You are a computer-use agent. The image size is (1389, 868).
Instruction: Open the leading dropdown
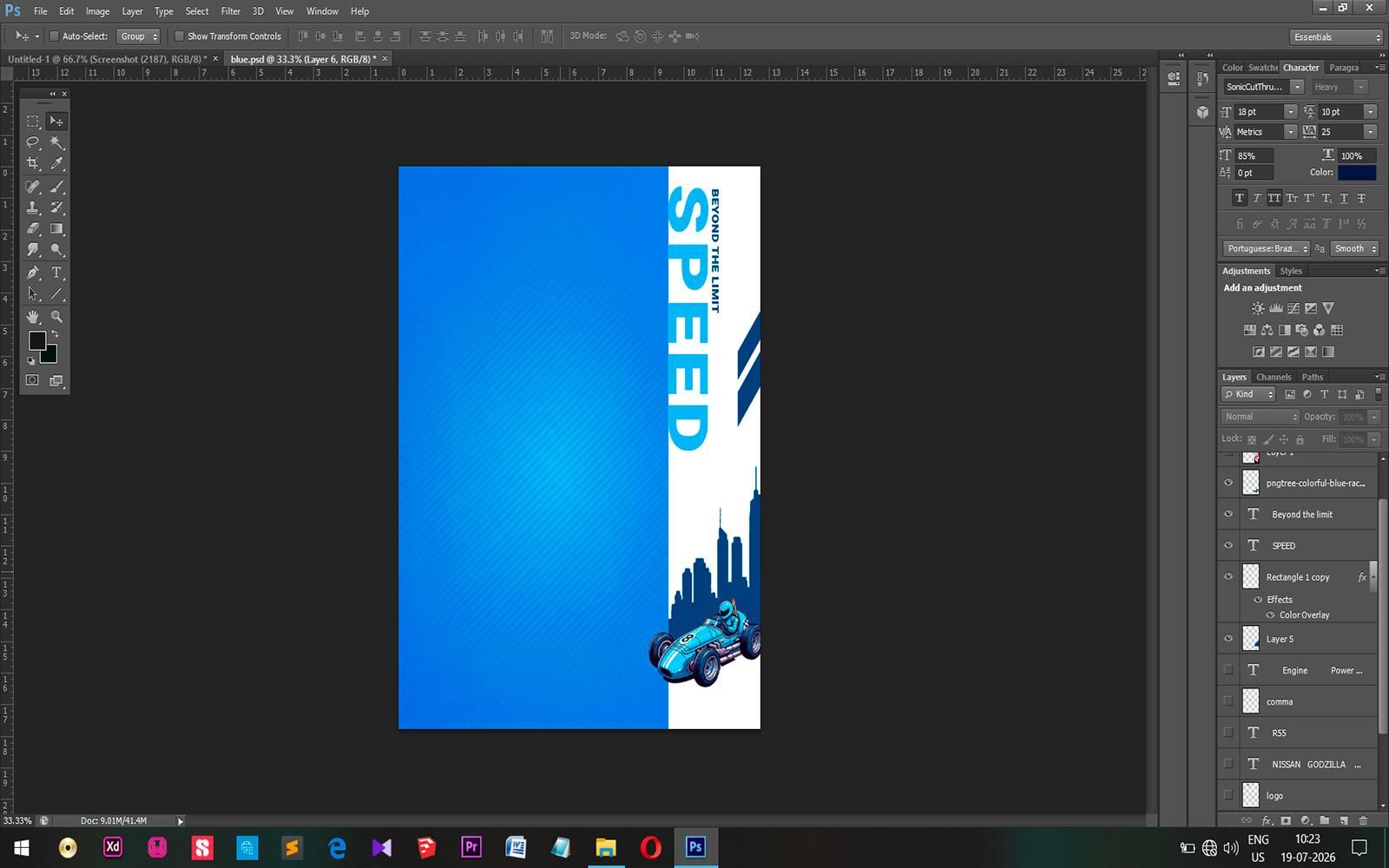pyautogui.click(x=1370, y=112)
